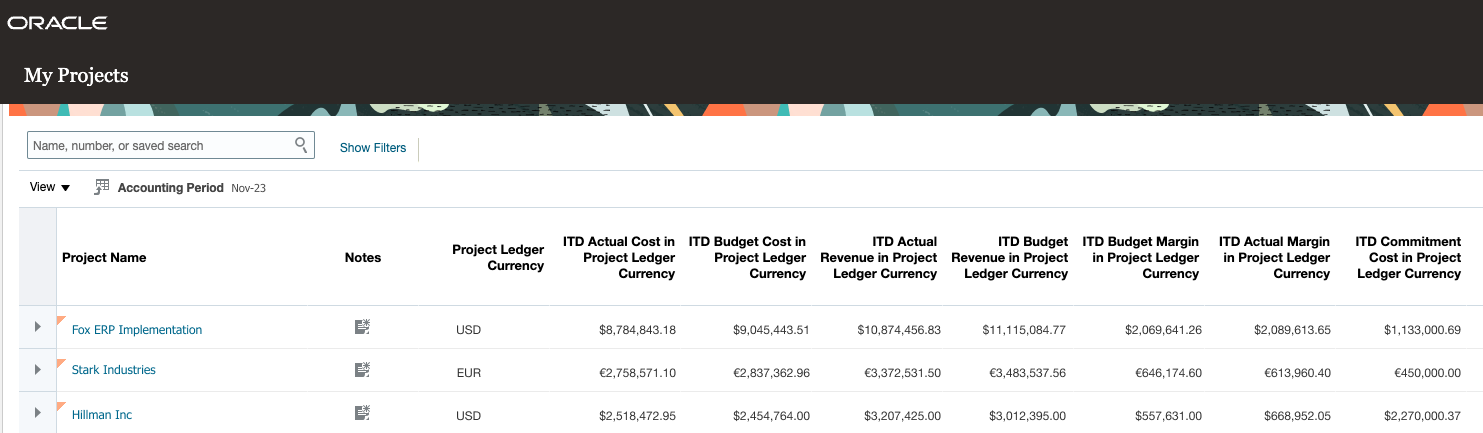Open Stark Industries project
The width and height of the screenshot is (1483, 433).
114,370
